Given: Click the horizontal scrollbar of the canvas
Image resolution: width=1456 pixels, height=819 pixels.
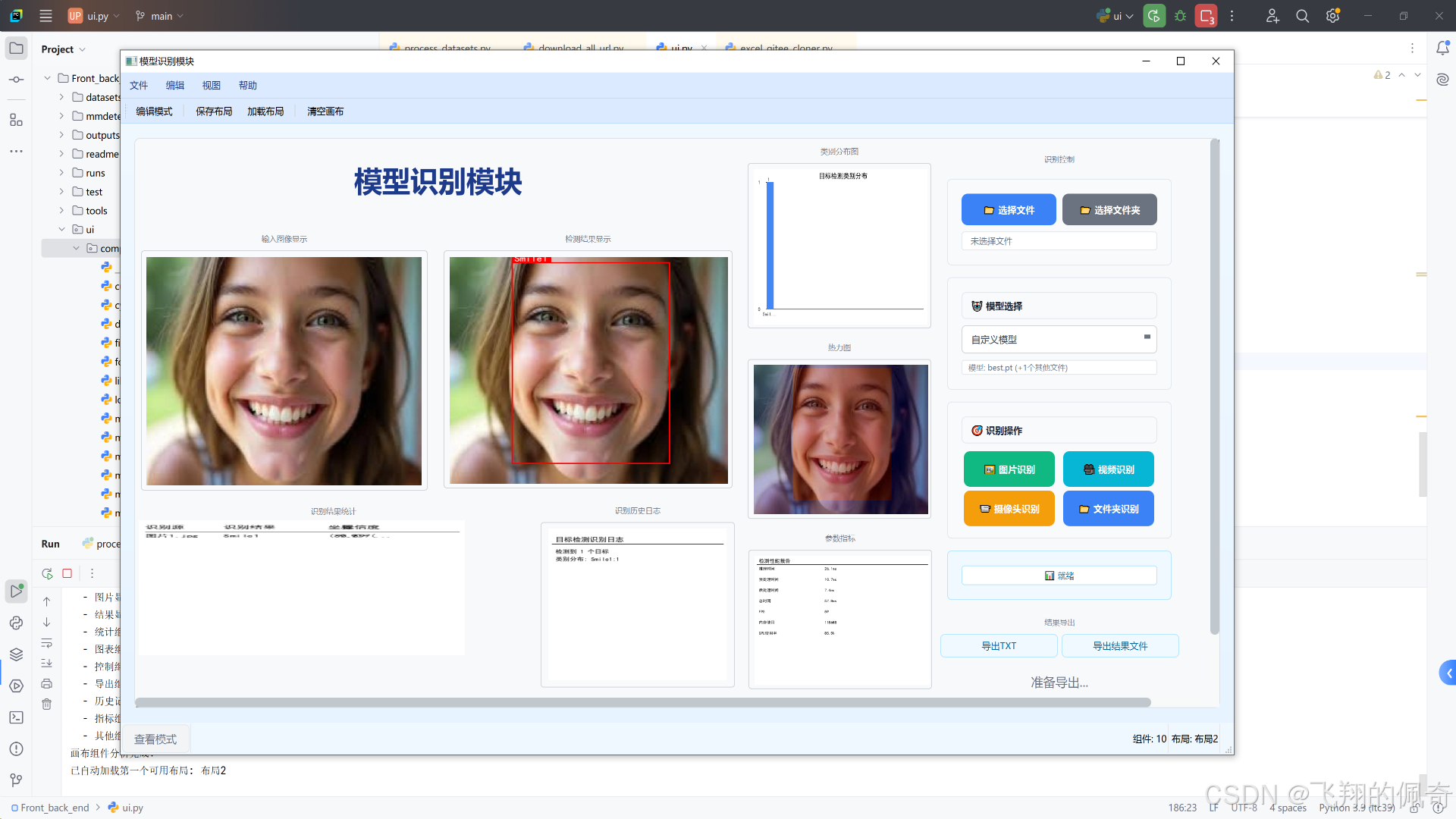Looking at the screenshot, I should 643,702.
